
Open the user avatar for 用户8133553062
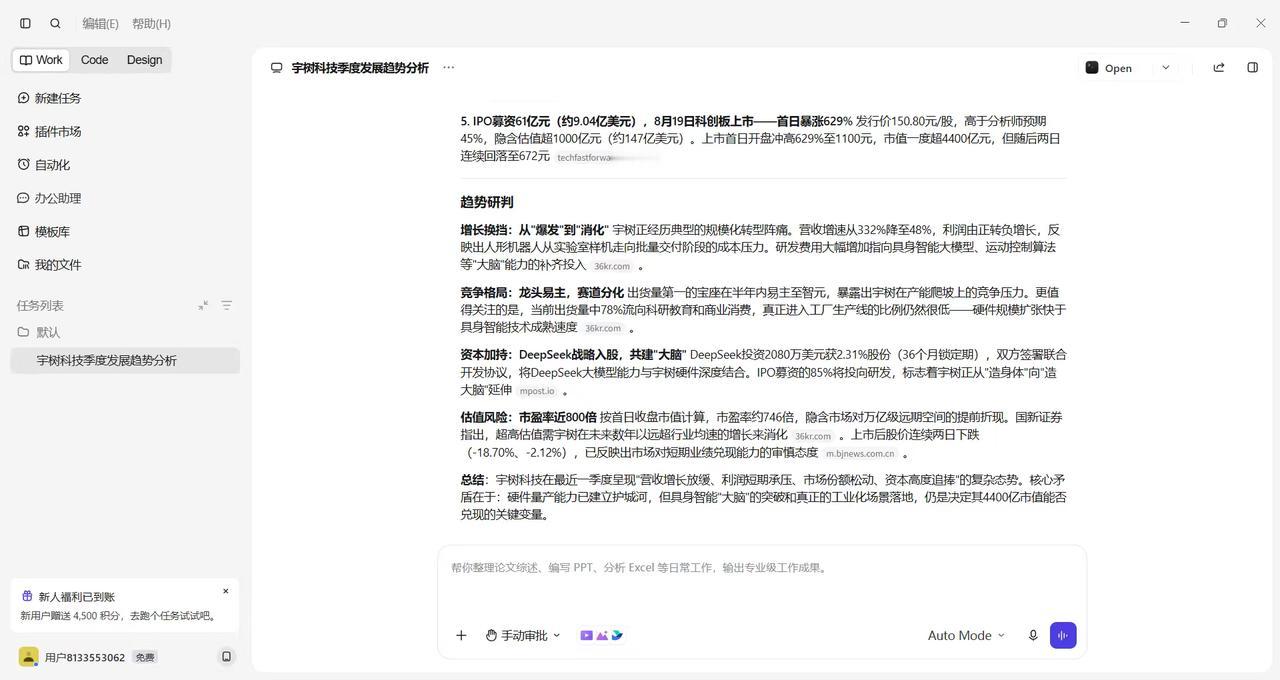[28, 657]
